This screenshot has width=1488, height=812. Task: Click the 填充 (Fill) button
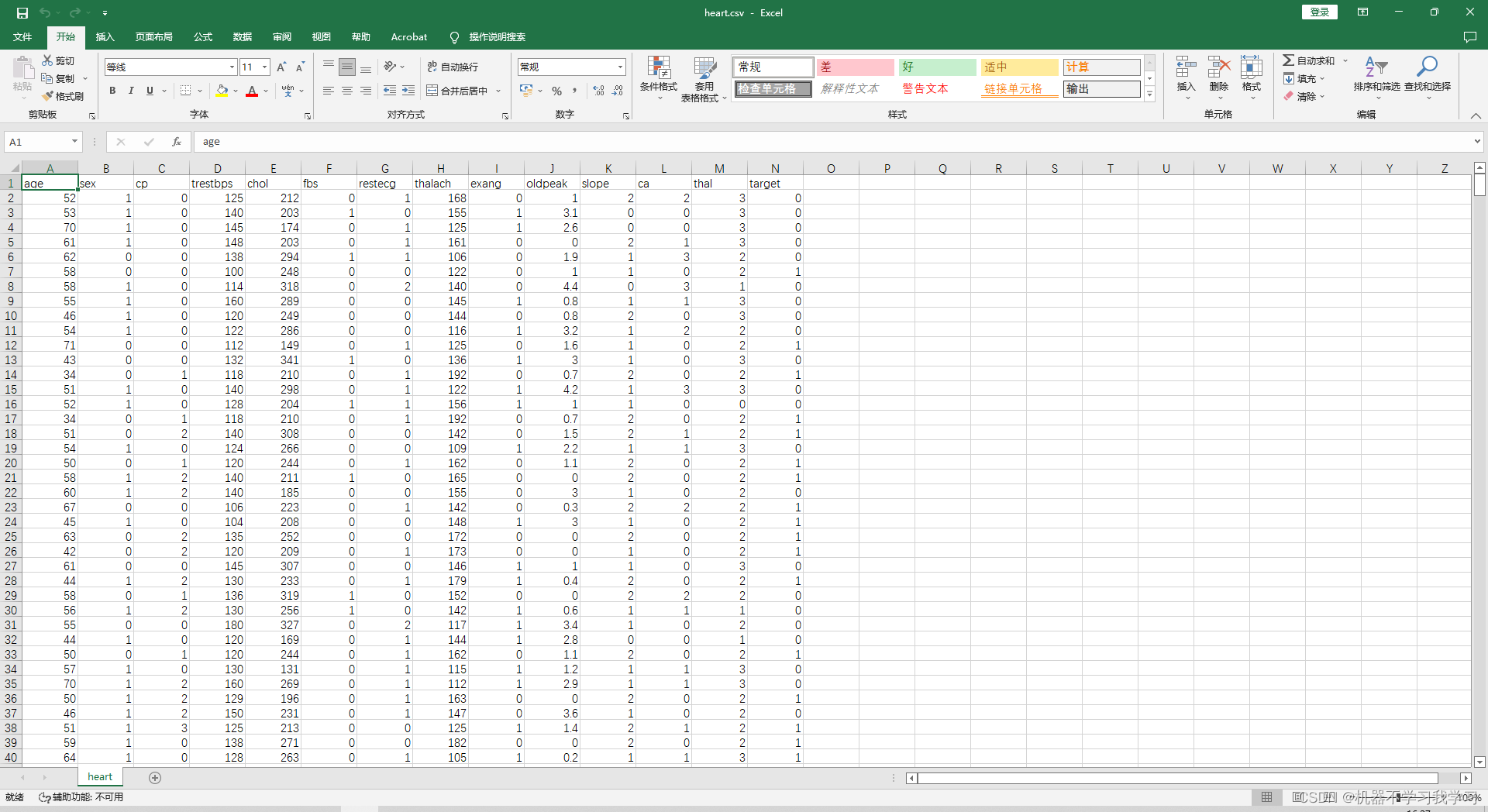pos(1306,78)
